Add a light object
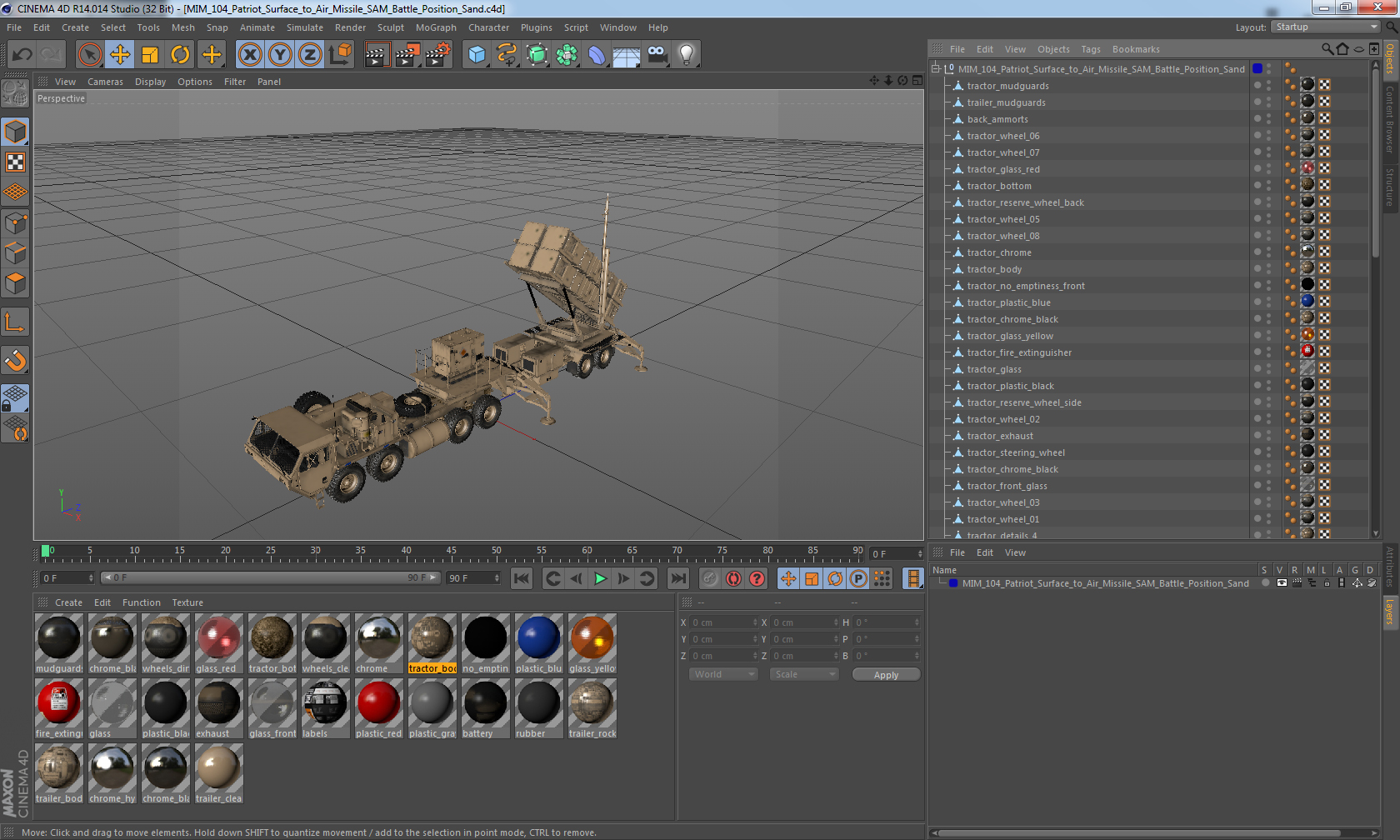 (687, 55)
